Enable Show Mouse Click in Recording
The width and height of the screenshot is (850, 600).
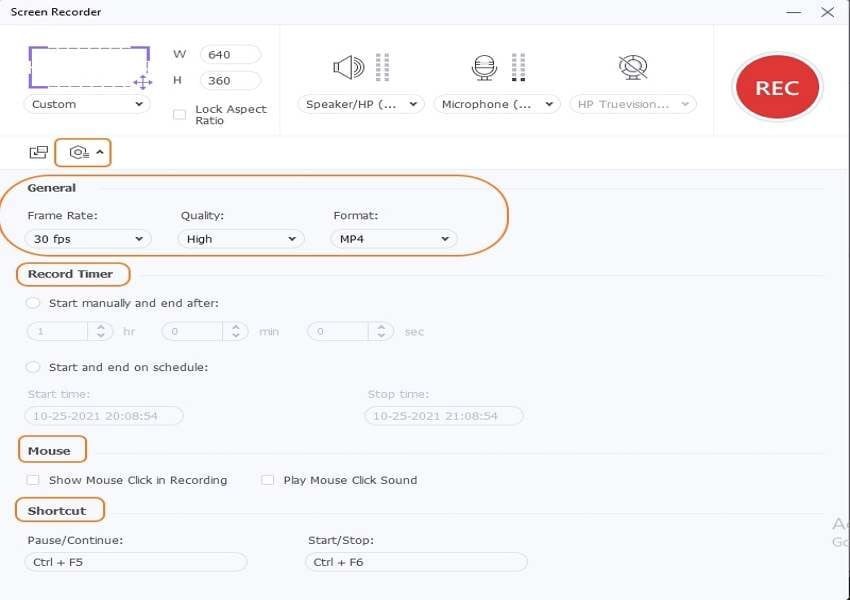[x=33, y=480]
